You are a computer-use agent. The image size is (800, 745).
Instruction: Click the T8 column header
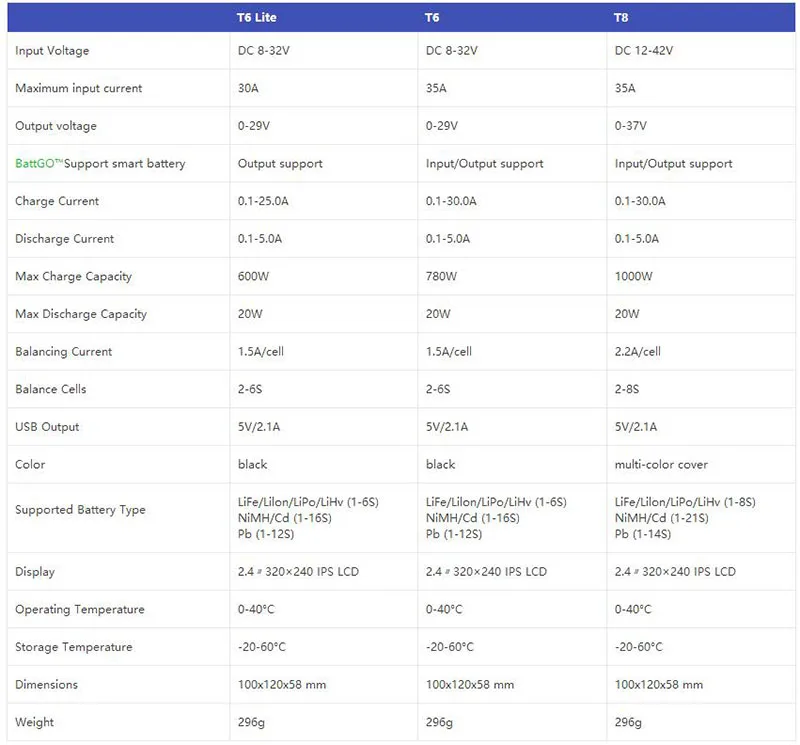[x=621, y=18]
